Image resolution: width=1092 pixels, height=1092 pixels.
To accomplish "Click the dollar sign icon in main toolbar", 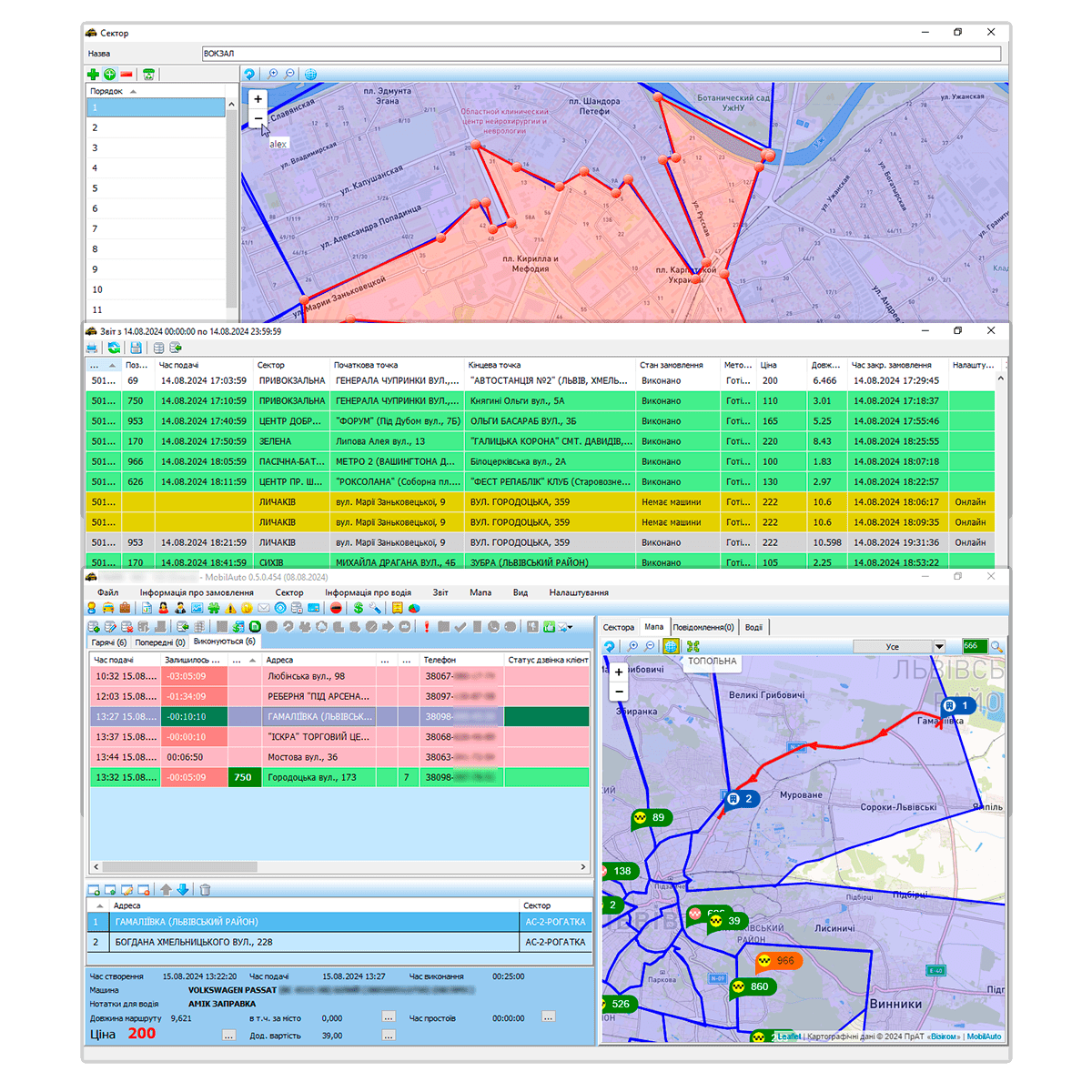I will pyautogui.click(x=359, y=608).
